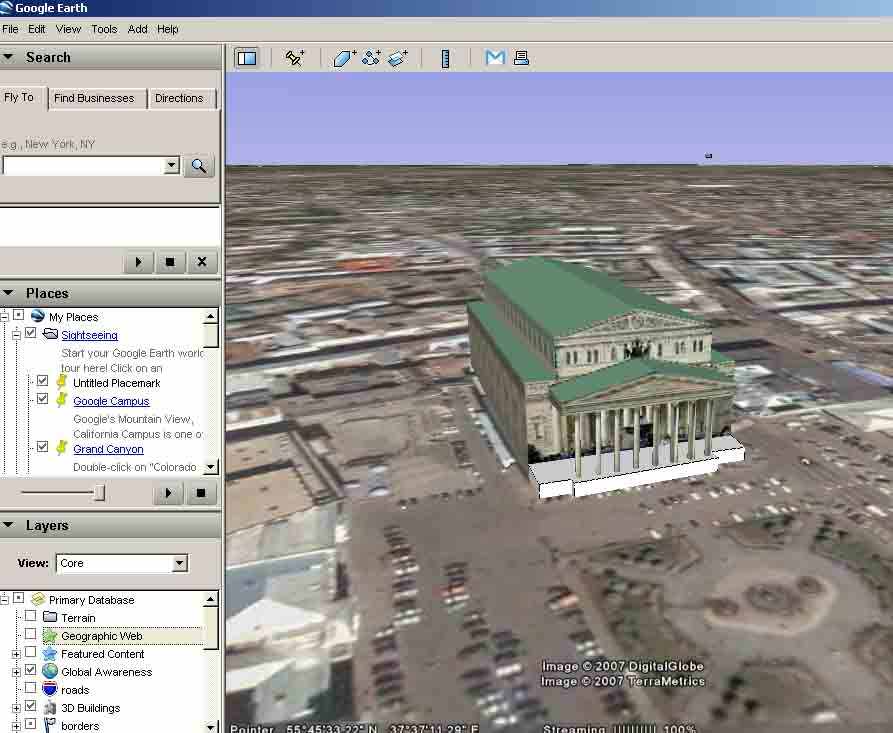
Task: Click the Fly To search input field
Action: [83, 166]
